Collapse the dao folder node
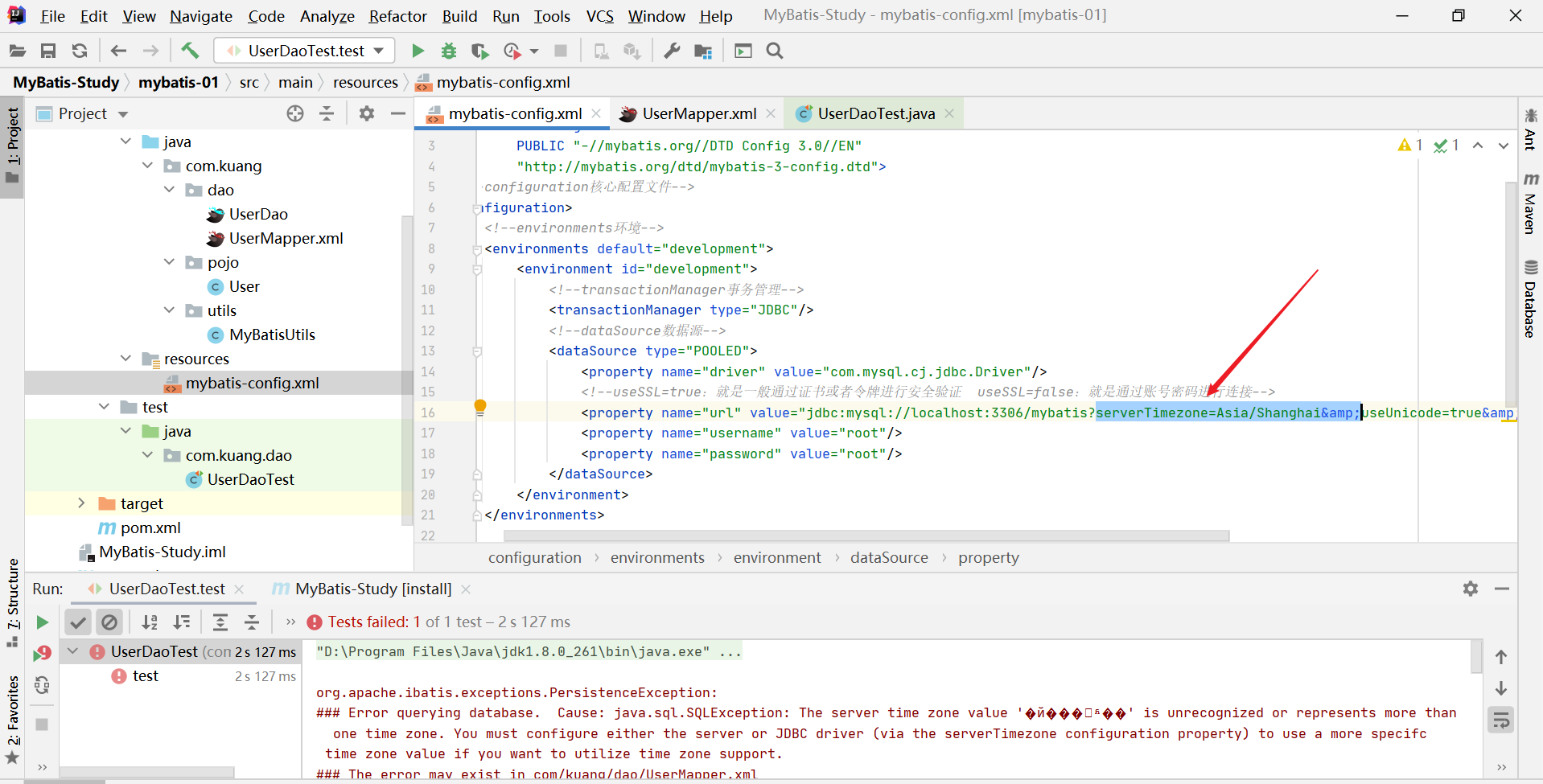The width and height of the screenshot is (1543, 784). point(169,190)
